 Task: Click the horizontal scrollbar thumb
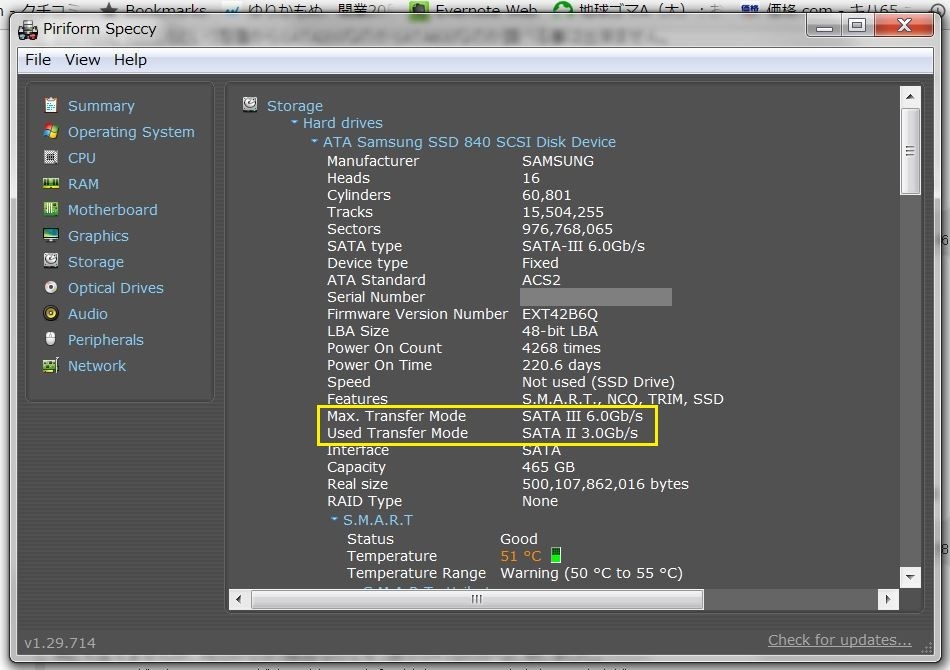click(x=477, y=599)
